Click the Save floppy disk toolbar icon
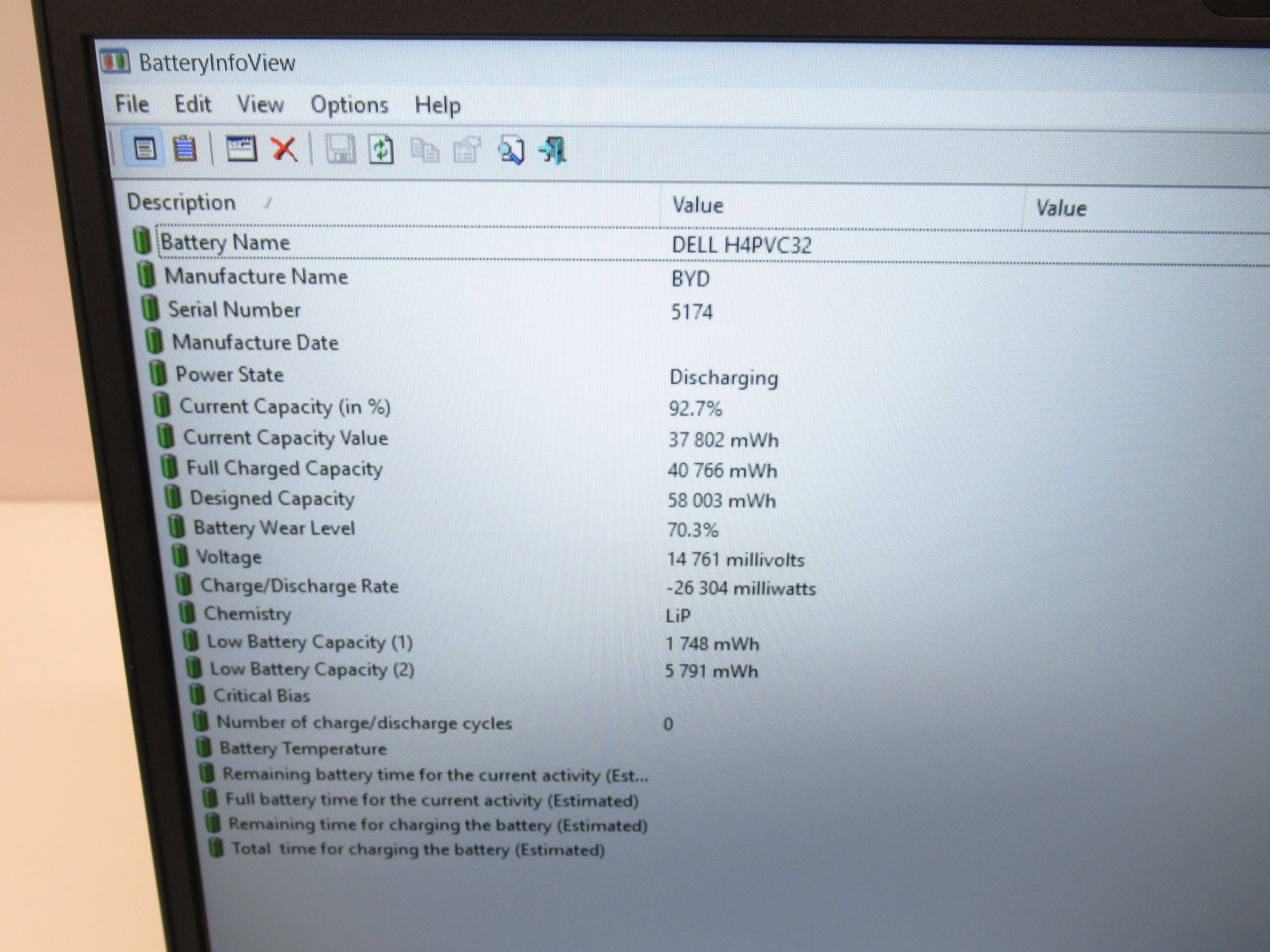1270x952 pixels. pos(340,150)
